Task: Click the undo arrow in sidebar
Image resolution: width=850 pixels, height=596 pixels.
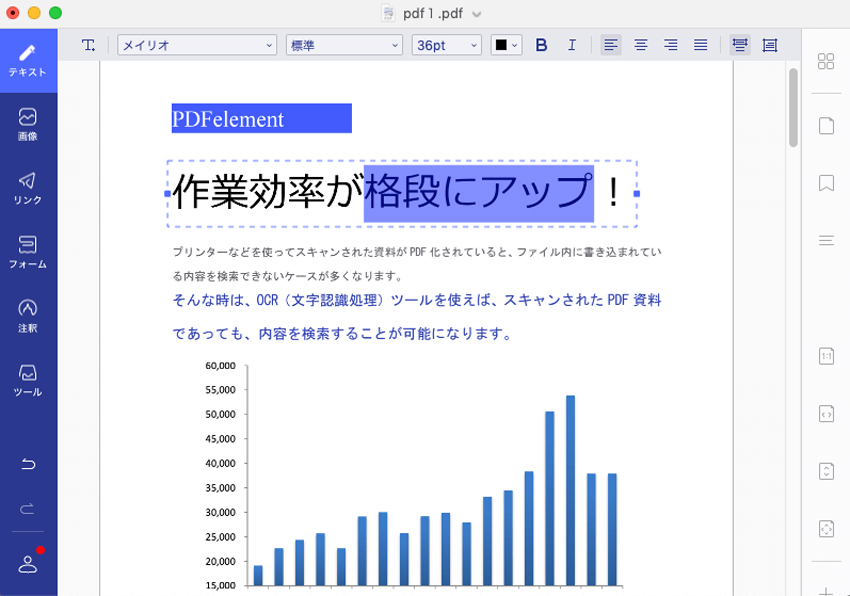Action: pos(28,464)
